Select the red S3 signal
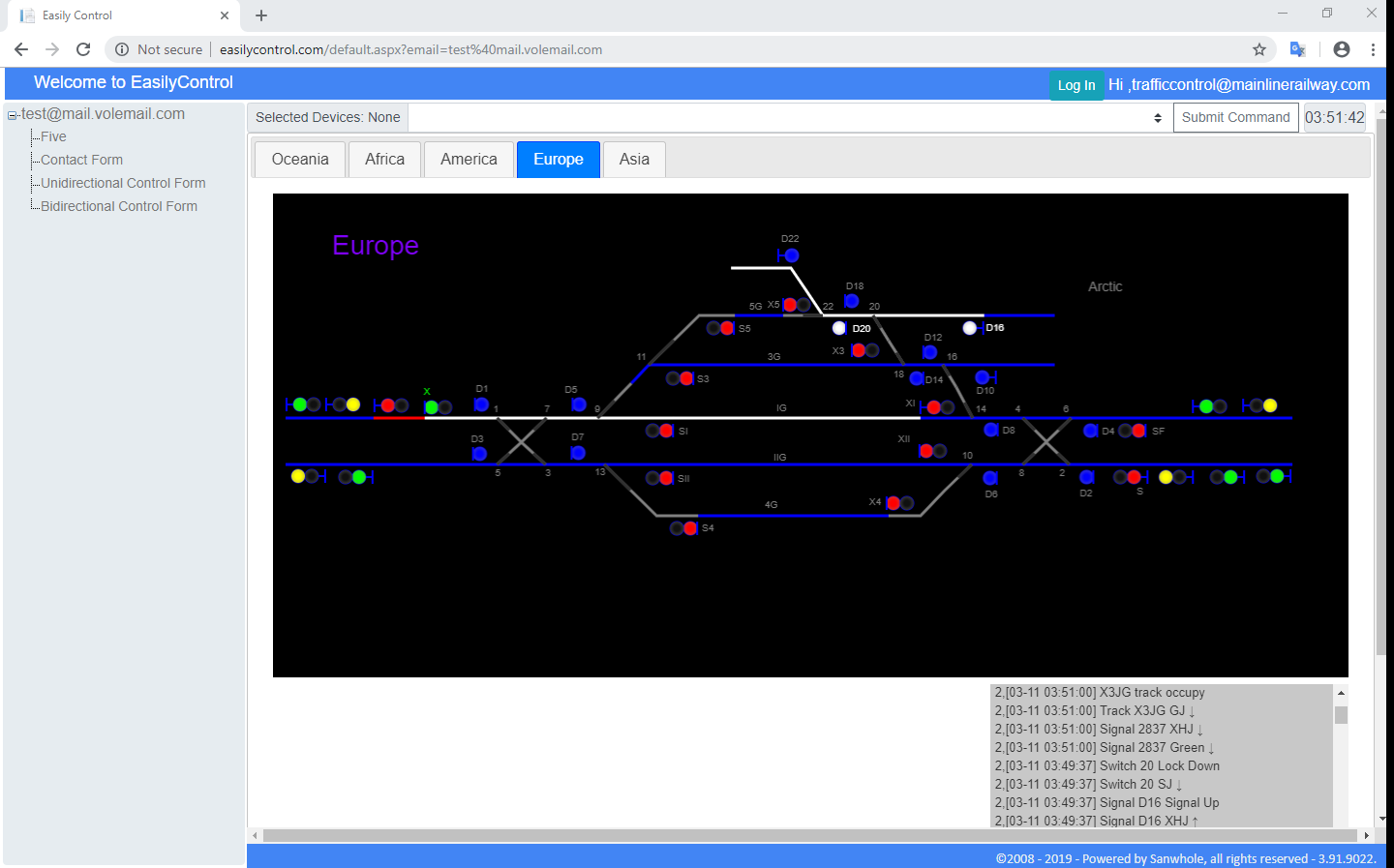 [686, 378]
